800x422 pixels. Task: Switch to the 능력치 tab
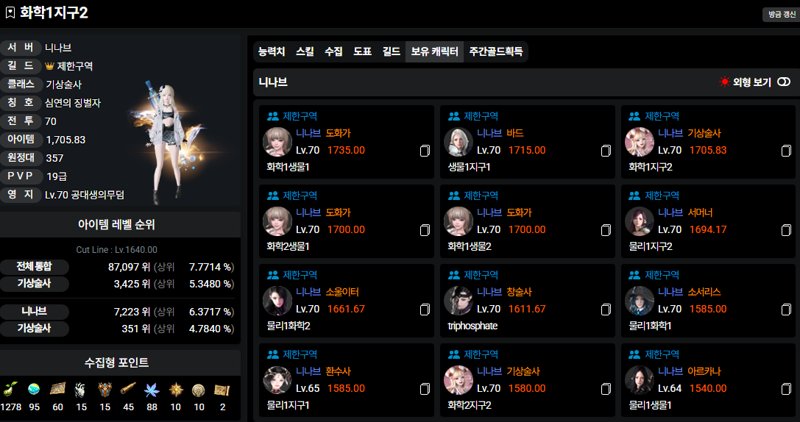click(271, 52)
